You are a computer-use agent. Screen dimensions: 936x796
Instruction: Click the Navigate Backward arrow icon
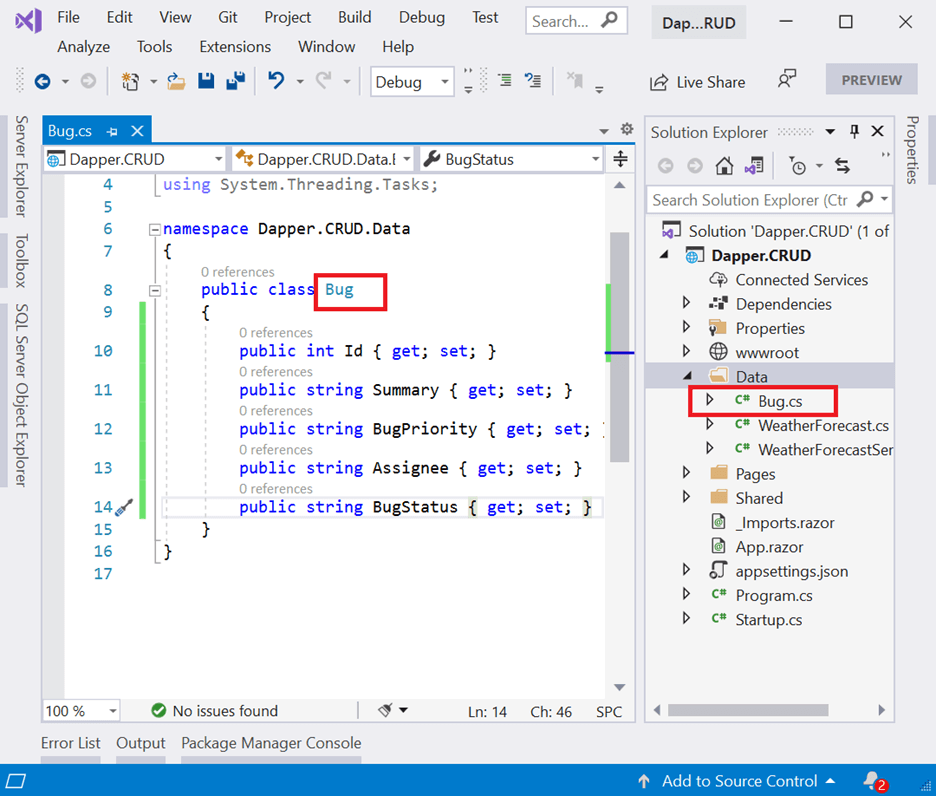click(42, 82)
